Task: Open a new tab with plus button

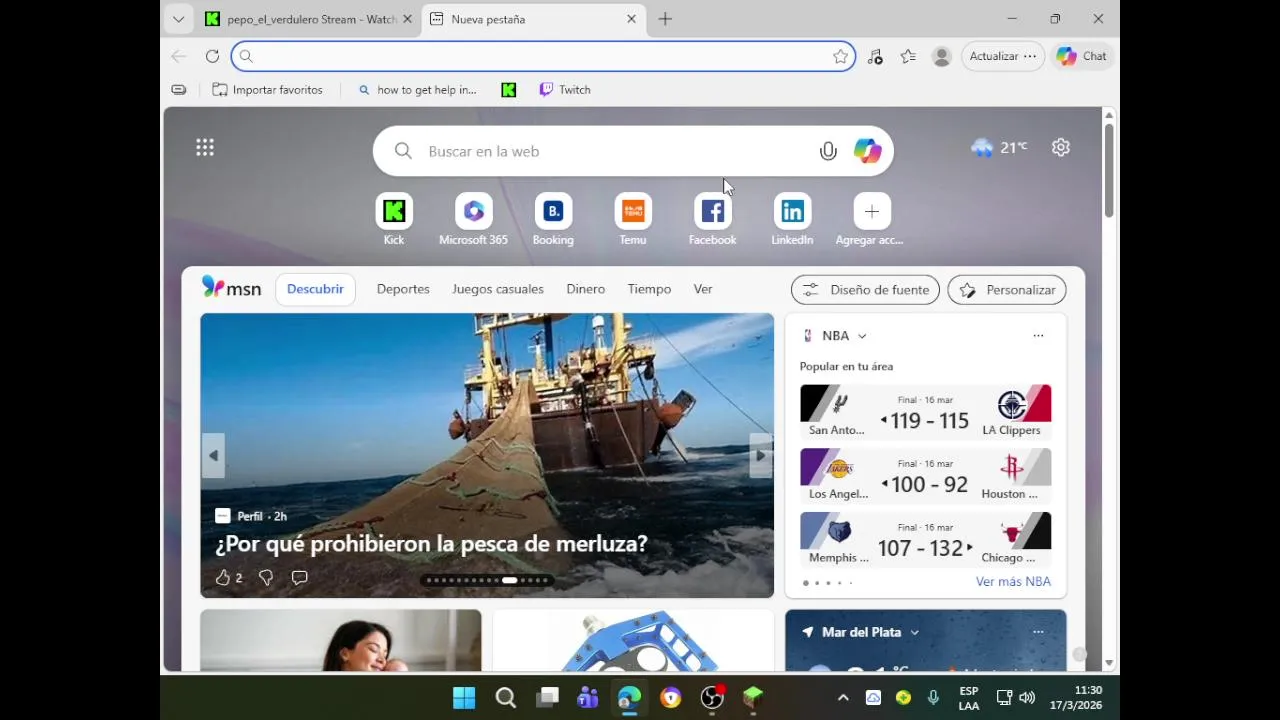Action: [x=665, y=19]
